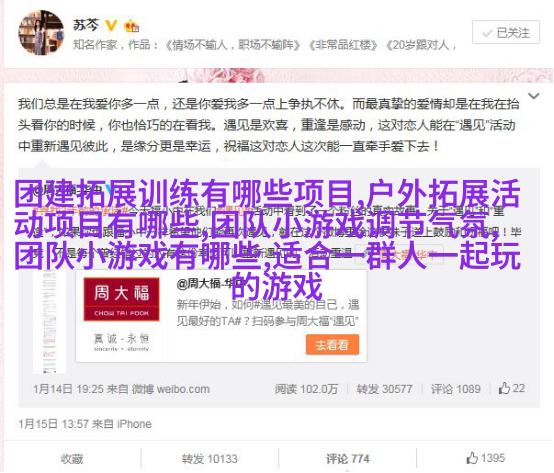Open the 1月14日 19:25 timestamp link
The height and width of the screenshot is (473, 554).
[x=67, y=389]
